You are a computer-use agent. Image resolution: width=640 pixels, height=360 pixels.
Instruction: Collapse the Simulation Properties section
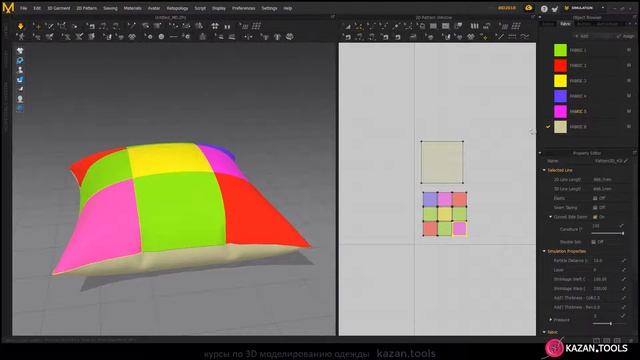[x=544, y=251]
